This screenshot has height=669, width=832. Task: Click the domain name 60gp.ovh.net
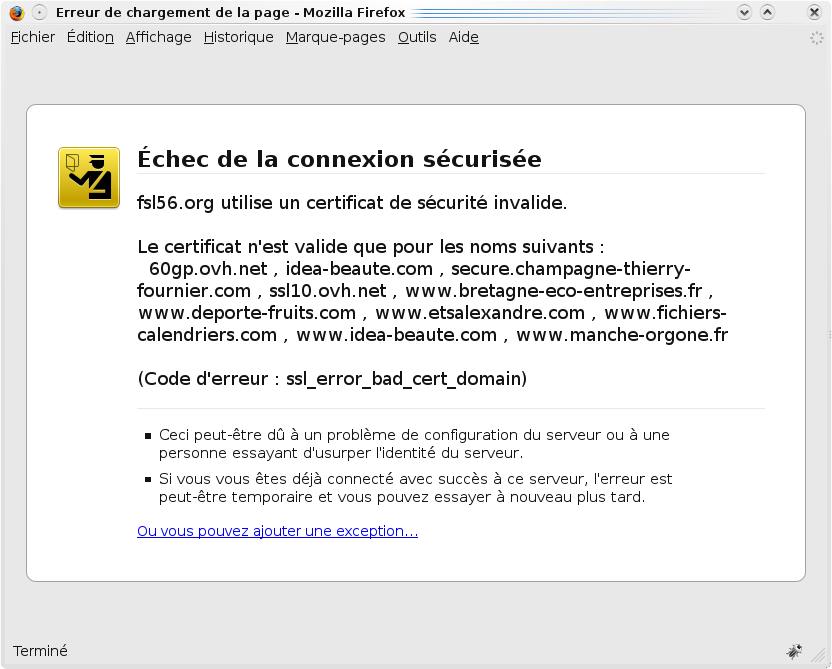coord(208,269)
